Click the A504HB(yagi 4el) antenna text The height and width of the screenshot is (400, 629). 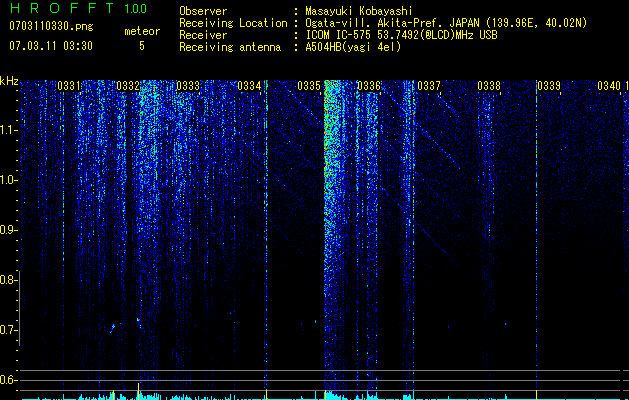(353, 47)
